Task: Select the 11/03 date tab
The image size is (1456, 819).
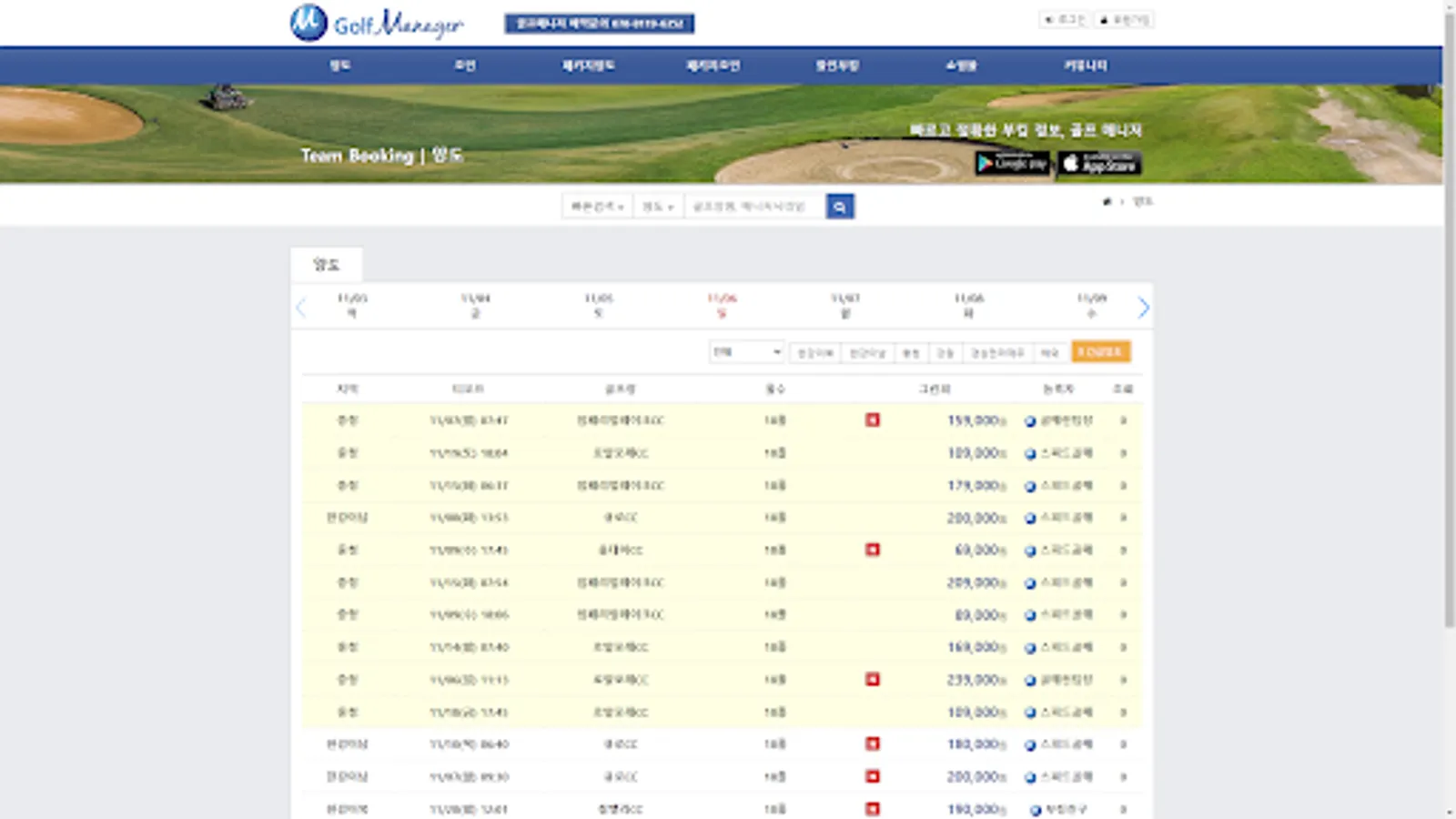Action: click(x=352, y=306)
